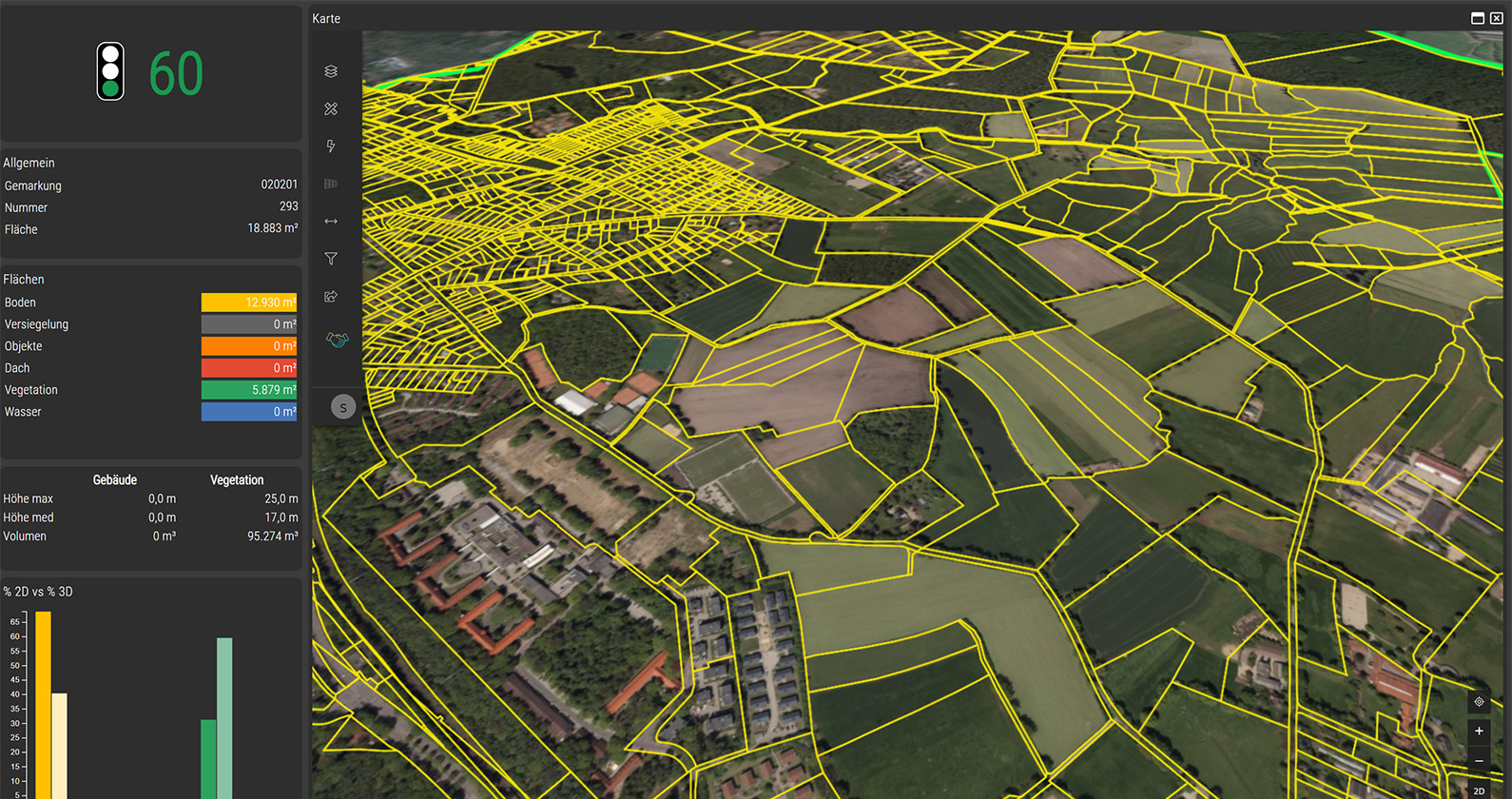
Task: Click the yellow Boden area bar
Action: click(249, 302)
